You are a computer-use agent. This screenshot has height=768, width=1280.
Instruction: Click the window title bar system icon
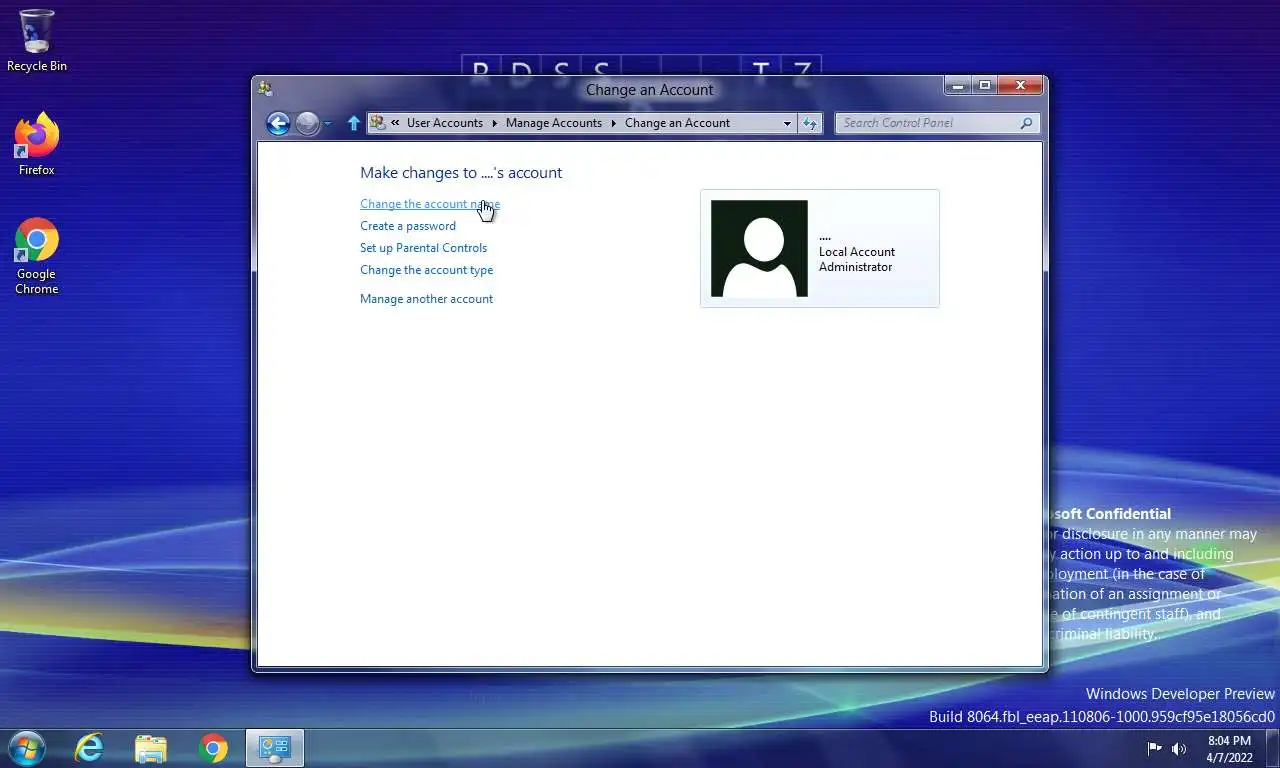[x=265, y=88]
